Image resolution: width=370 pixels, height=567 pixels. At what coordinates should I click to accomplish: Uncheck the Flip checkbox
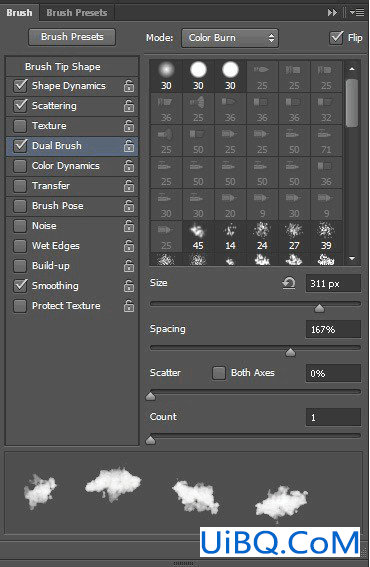336,38
